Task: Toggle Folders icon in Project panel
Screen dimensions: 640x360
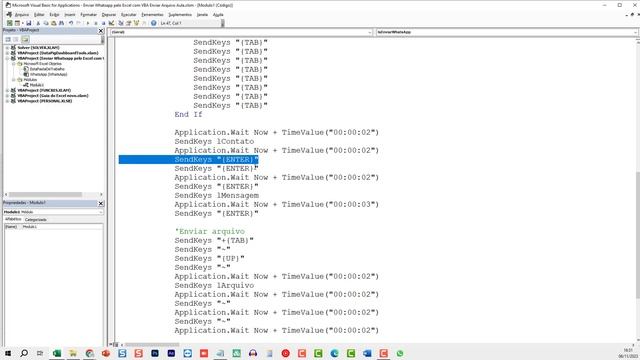Action: tap(25, 39)
